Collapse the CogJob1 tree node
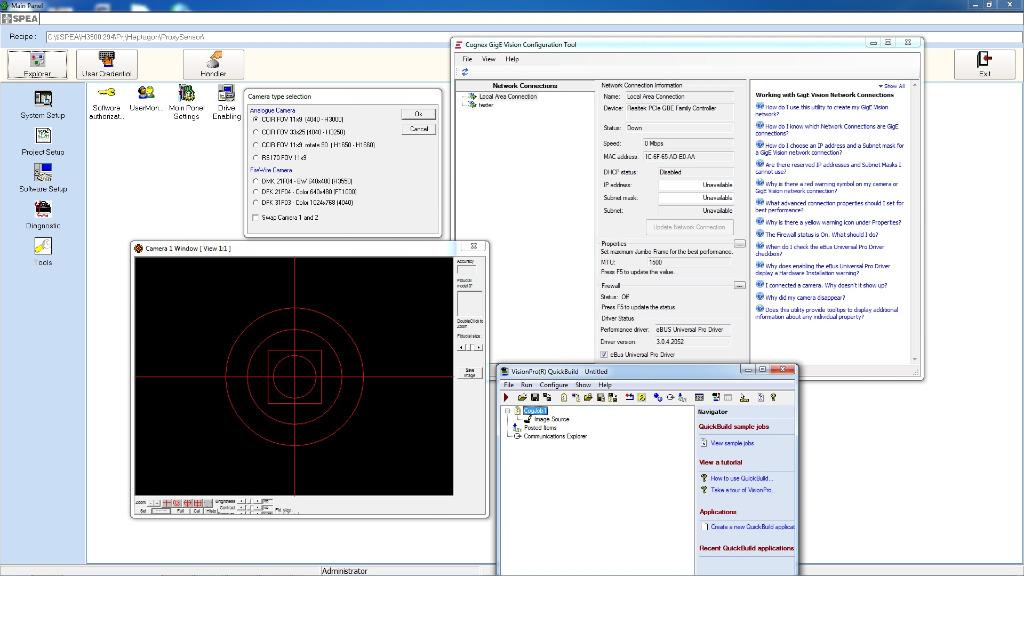 (x=507, y=411)
